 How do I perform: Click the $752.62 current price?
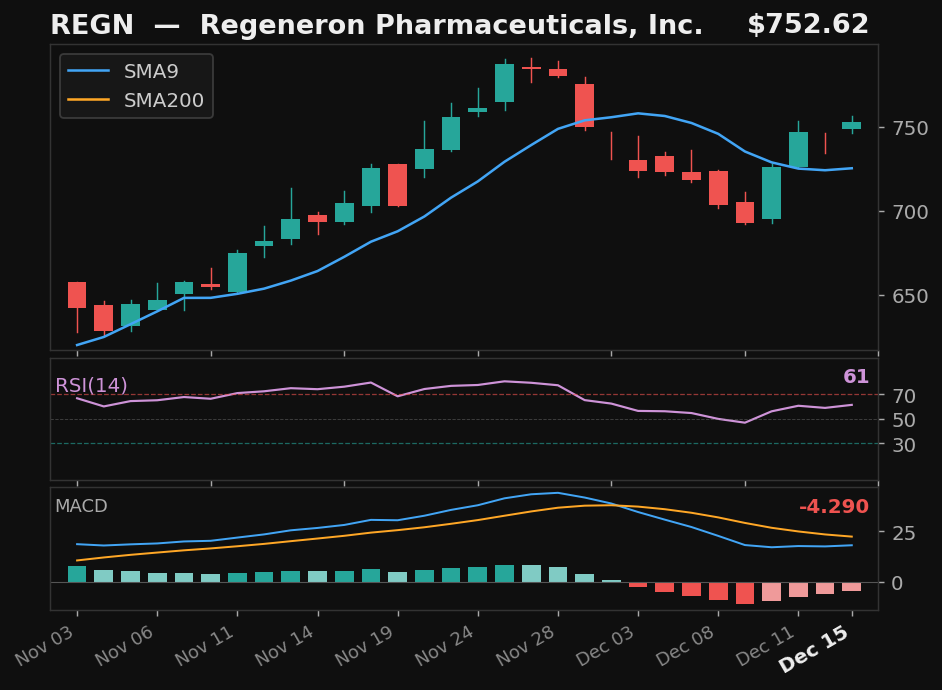tap(808, 25)
